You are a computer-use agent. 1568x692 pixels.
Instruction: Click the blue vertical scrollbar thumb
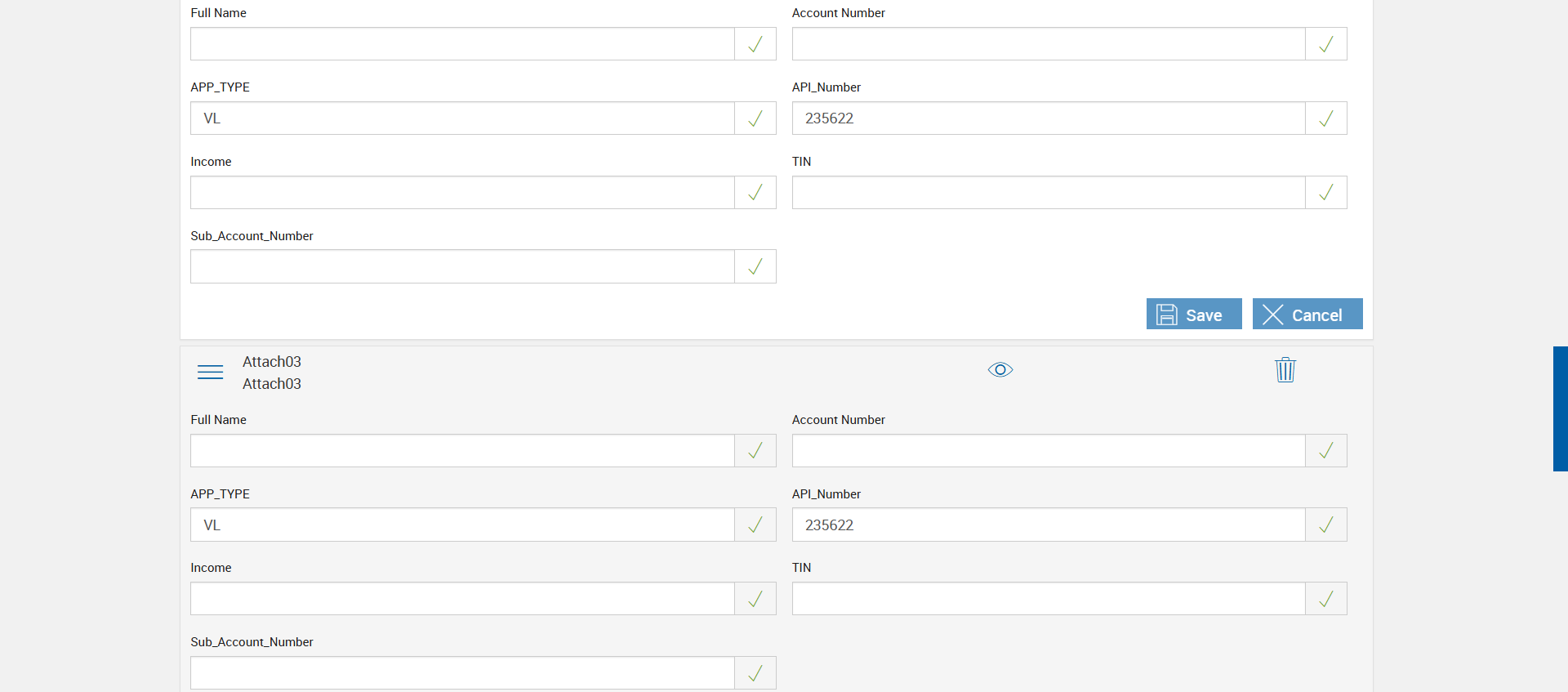[1560, 409]
